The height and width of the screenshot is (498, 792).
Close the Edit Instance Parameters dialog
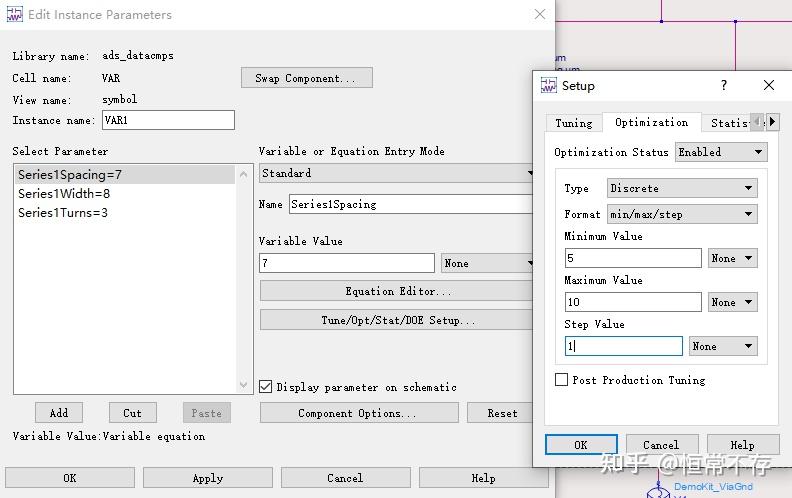(x=540, y=14)
